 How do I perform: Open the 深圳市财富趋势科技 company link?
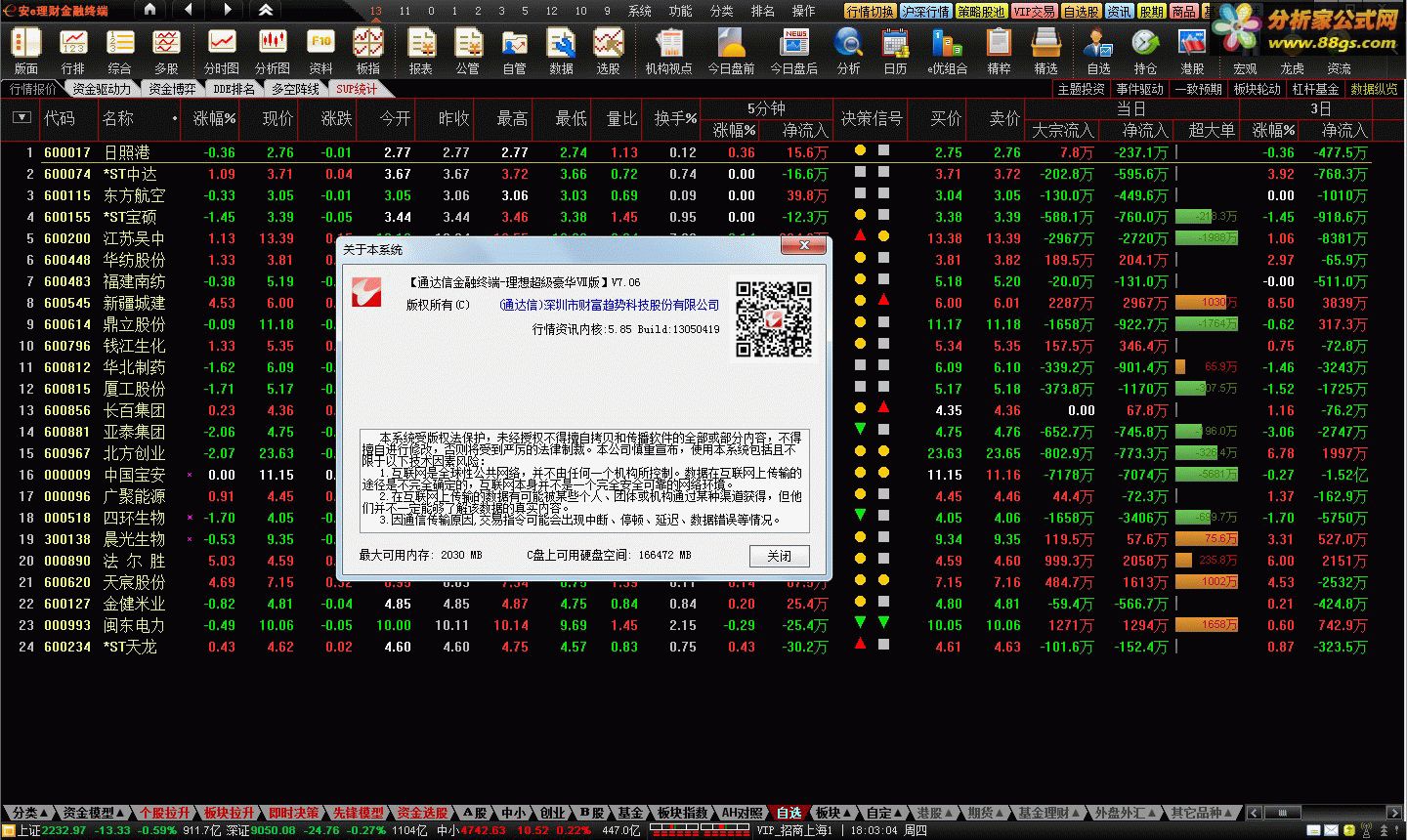(609, 305)
